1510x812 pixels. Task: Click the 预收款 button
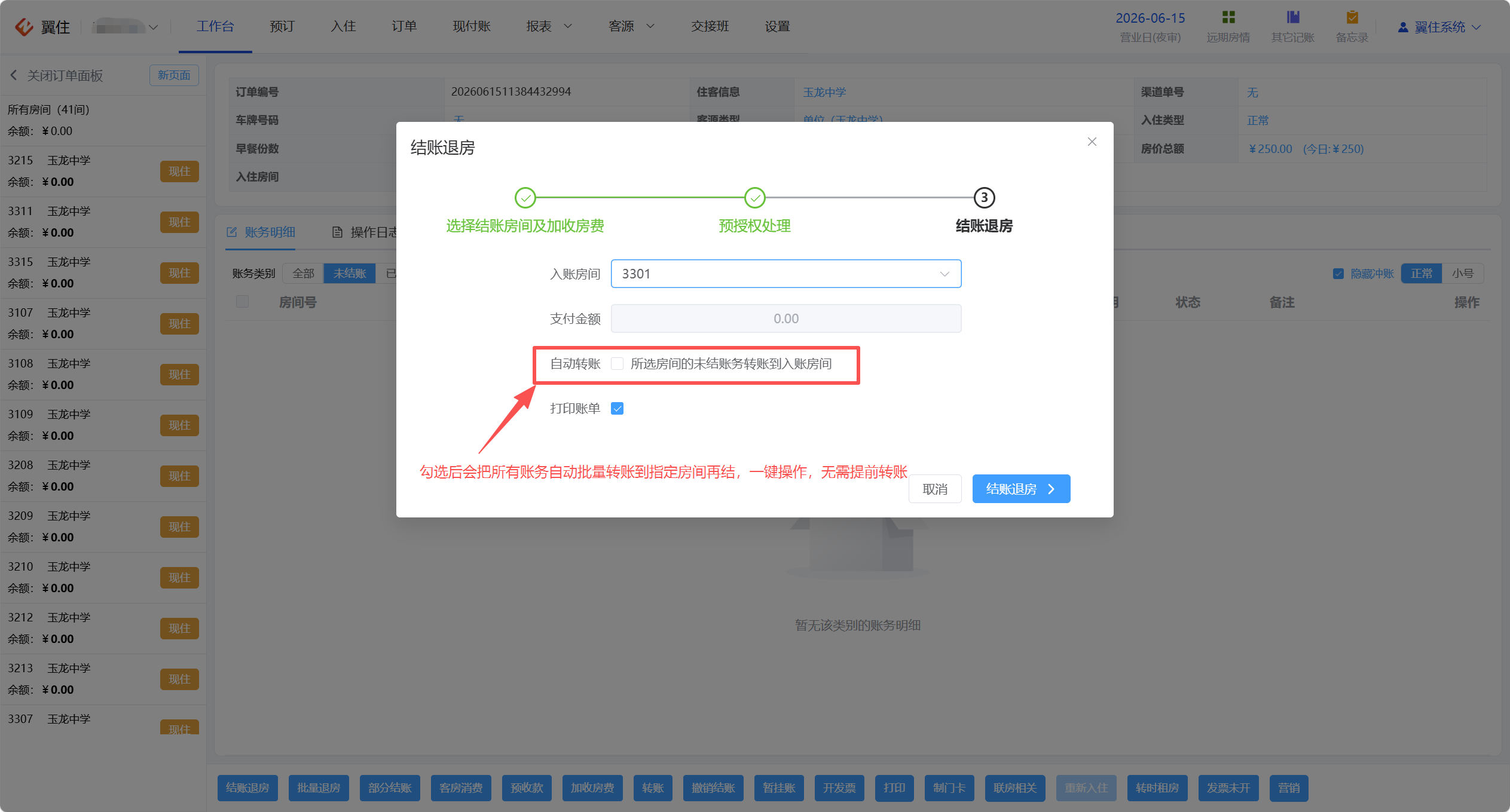(527, 788)
